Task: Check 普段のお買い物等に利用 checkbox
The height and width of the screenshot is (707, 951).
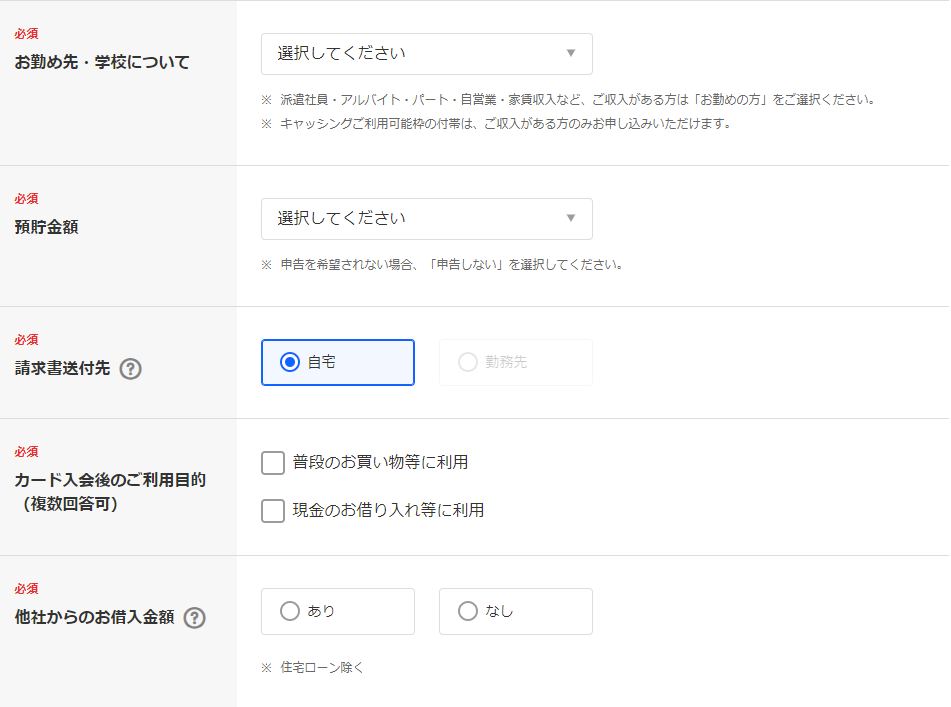Action: click(x=273, y=463)
